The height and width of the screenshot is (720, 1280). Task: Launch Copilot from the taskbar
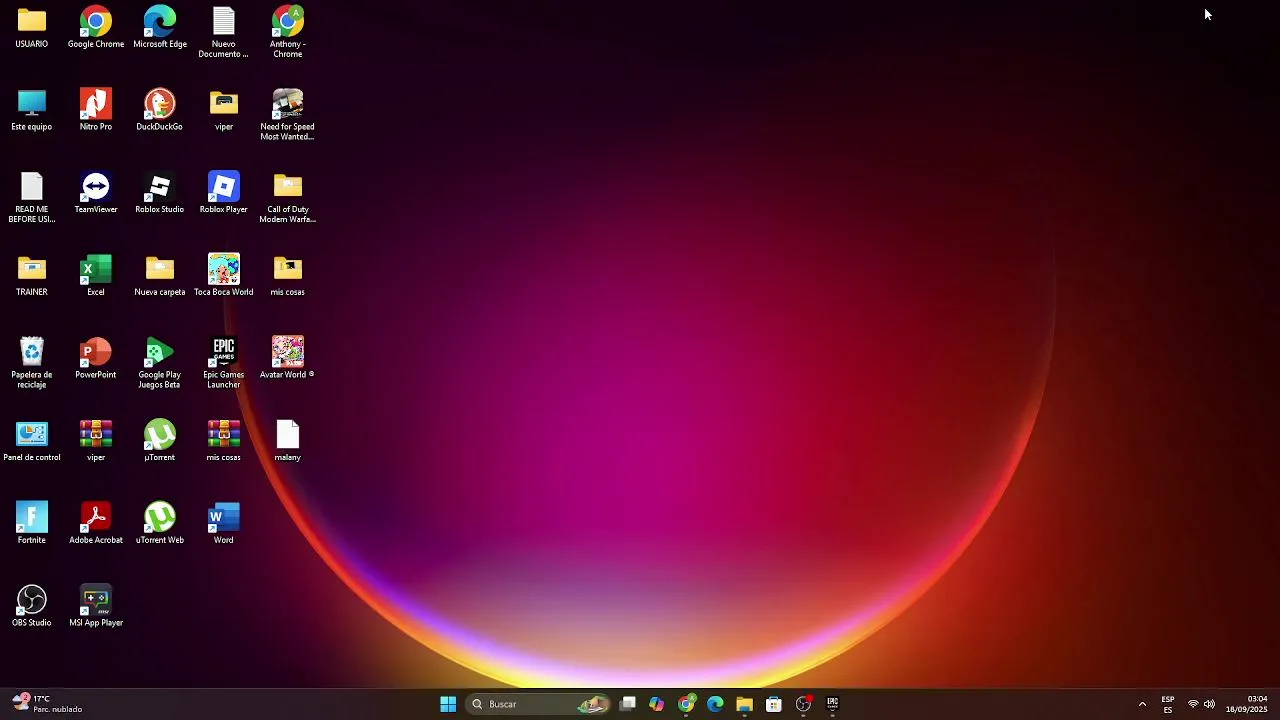pyautogui.click(x=657, y=704)
